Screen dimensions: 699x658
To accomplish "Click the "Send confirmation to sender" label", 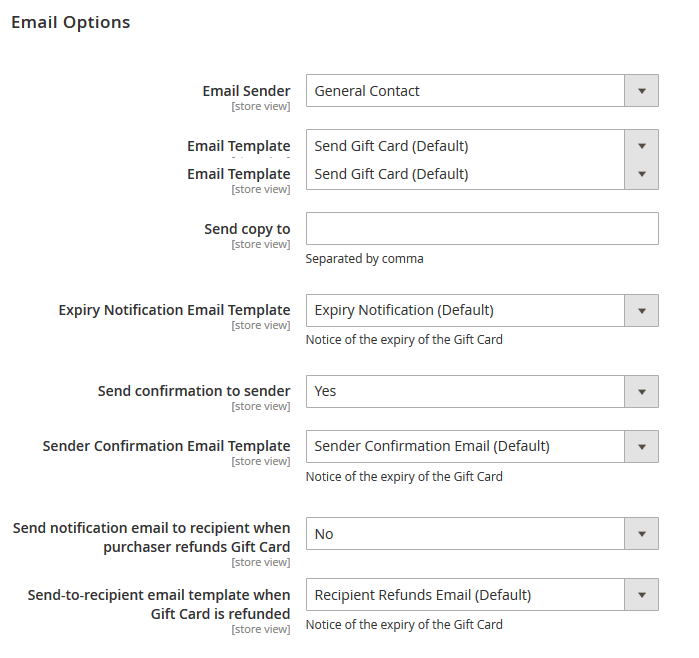I will (194, 391).
